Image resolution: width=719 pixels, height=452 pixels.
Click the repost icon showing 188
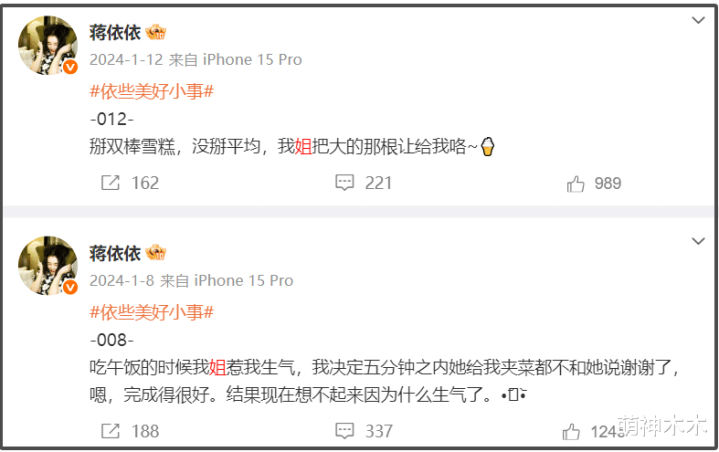point(110,431)
